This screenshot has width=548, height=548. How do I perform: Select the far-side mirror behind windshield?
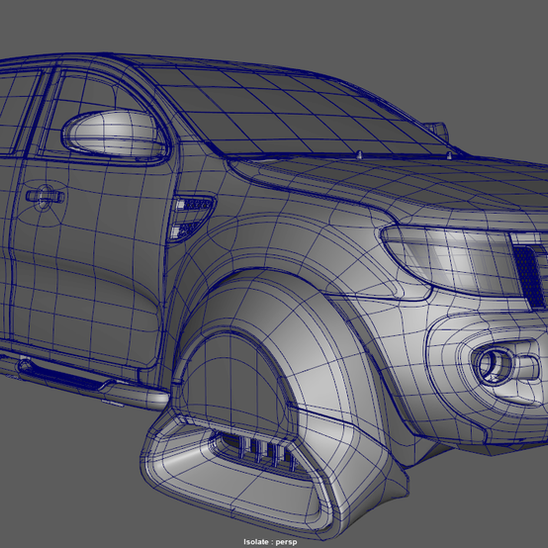coord(436,131)
